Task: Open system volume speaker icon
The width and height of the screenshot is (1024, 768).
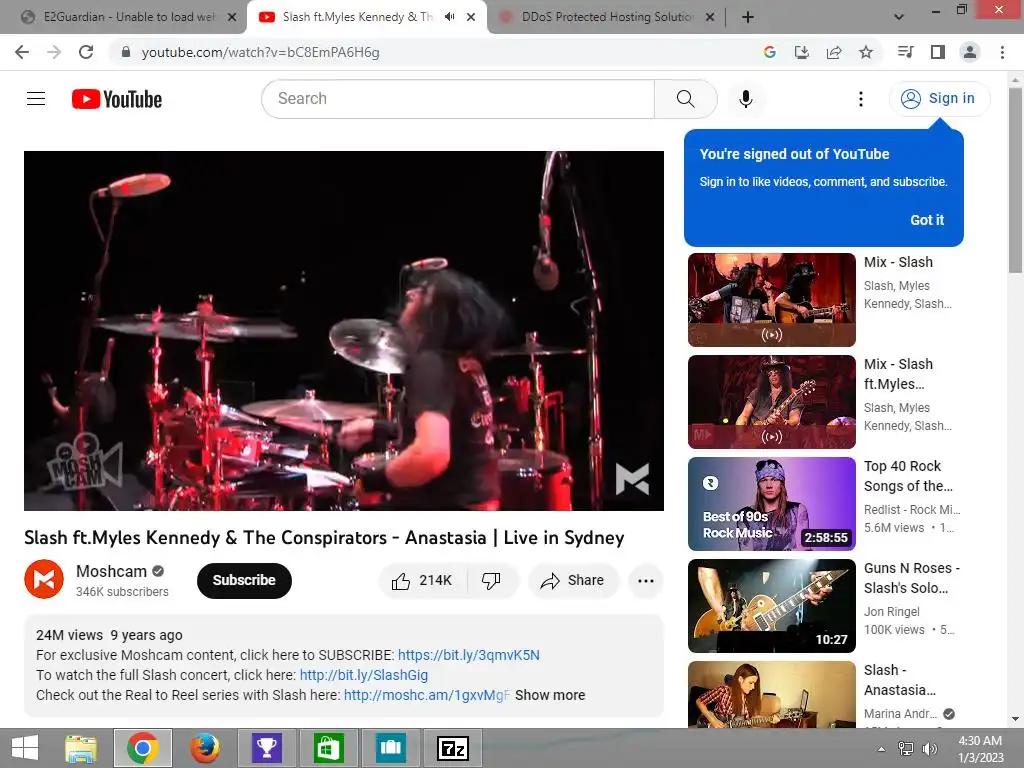Action: coord(929,749)
